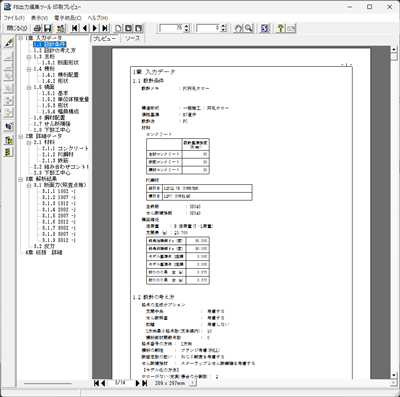Select tree item 1.4.1 横桁配置

60,75
